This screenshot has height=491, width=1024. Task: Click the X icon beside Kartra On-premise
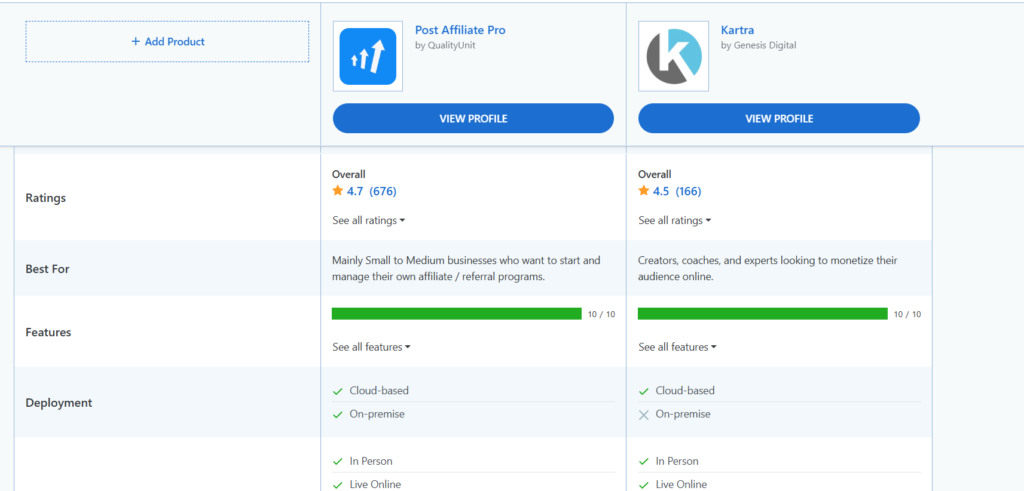click(x=644, y=414)
